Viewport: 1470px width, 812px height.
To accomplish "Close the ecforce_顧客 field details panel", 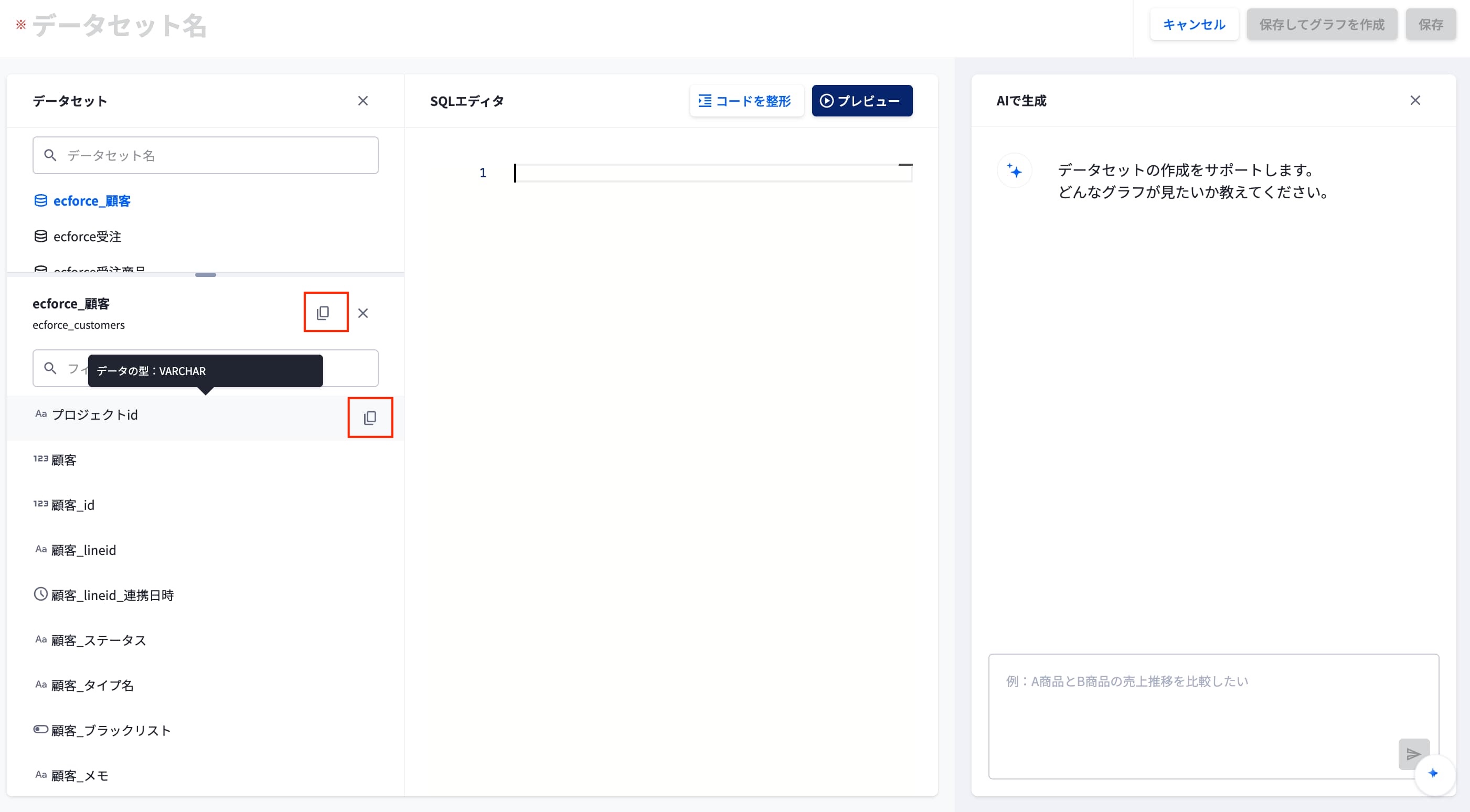I will 363,313.
